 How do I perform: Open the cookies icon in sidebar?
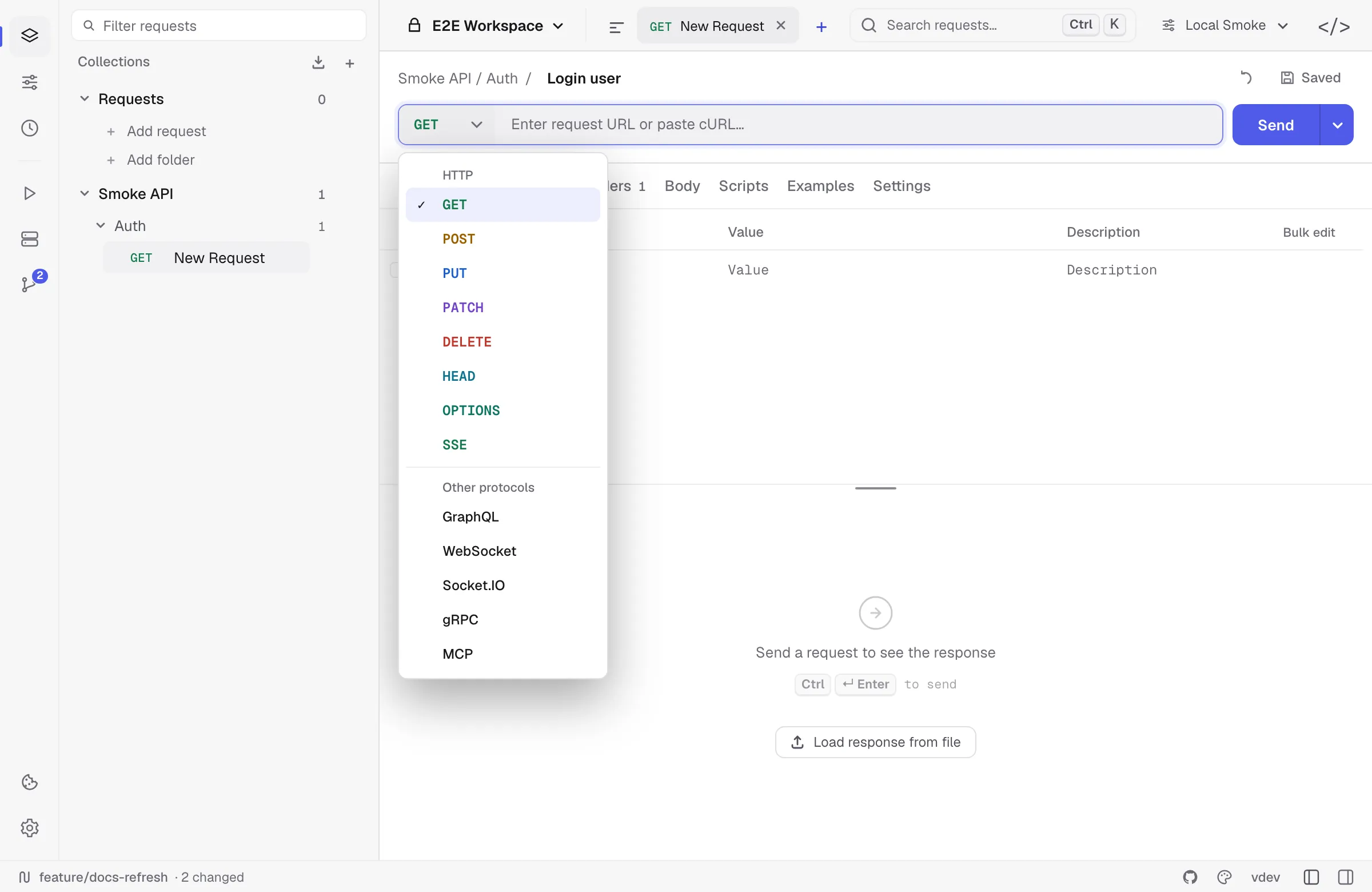point(29,782)
